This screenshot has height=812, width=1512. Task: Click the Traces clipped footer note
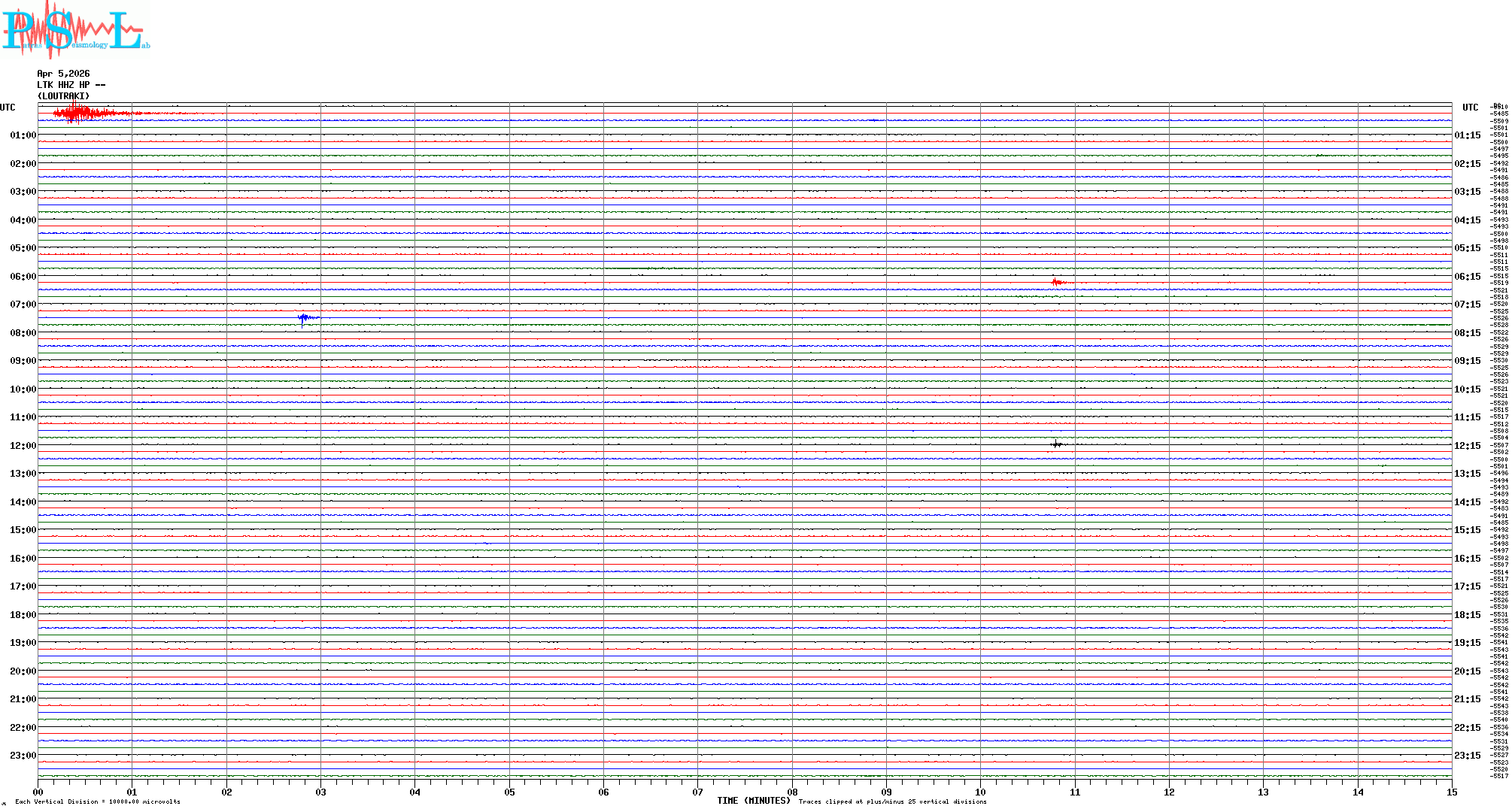point(892,801)
